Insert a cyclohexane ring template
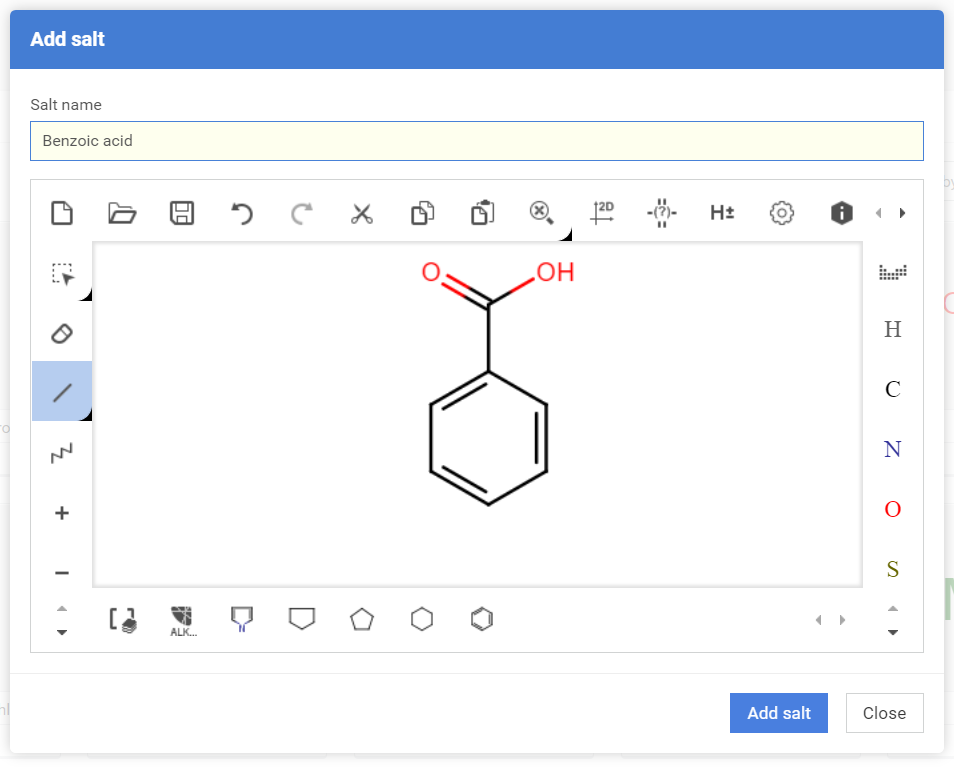954x768 pixels. pos(422,620)
